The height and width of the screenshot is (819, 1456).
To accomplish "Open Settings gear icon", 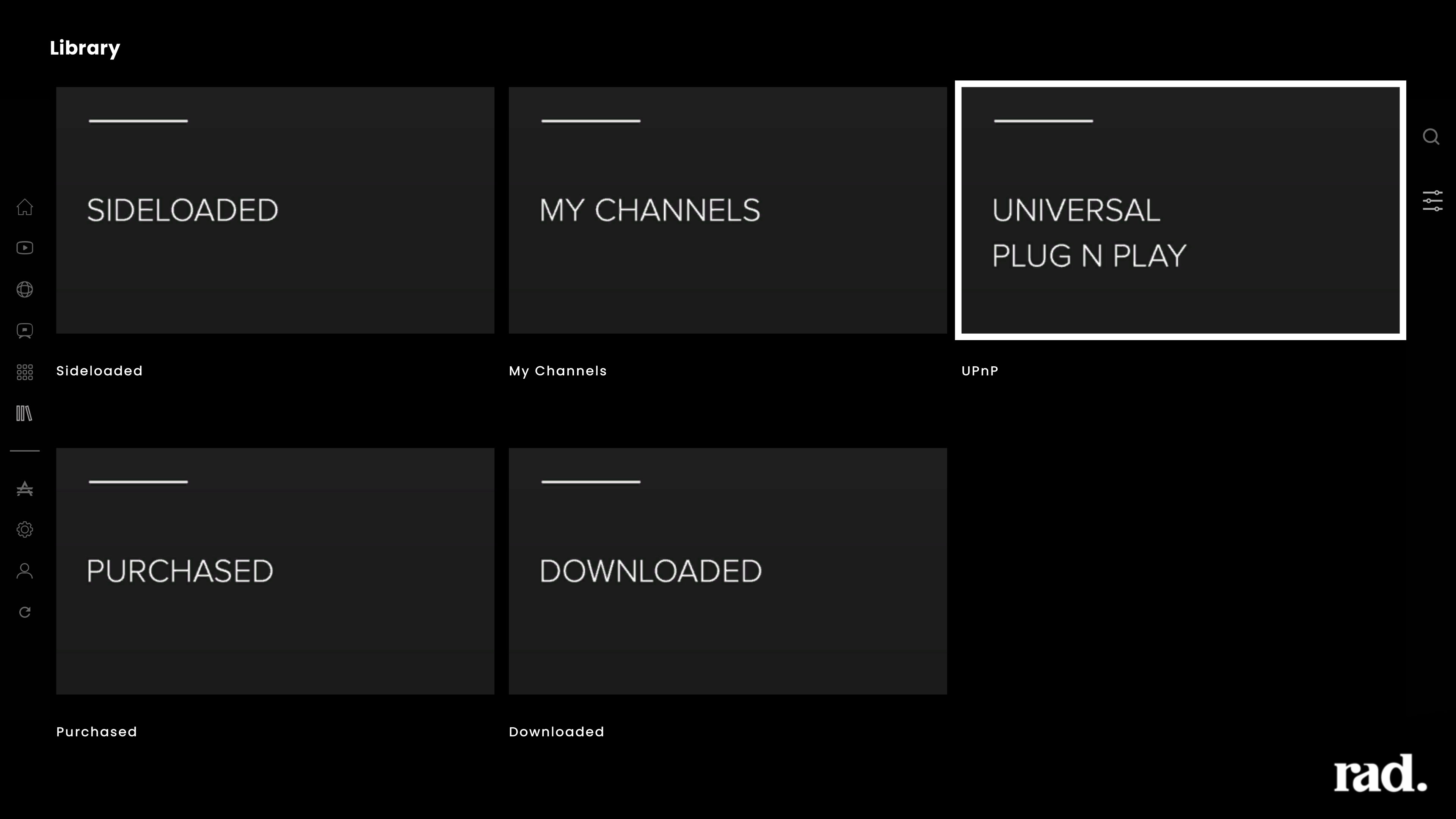I will [24, 530].
